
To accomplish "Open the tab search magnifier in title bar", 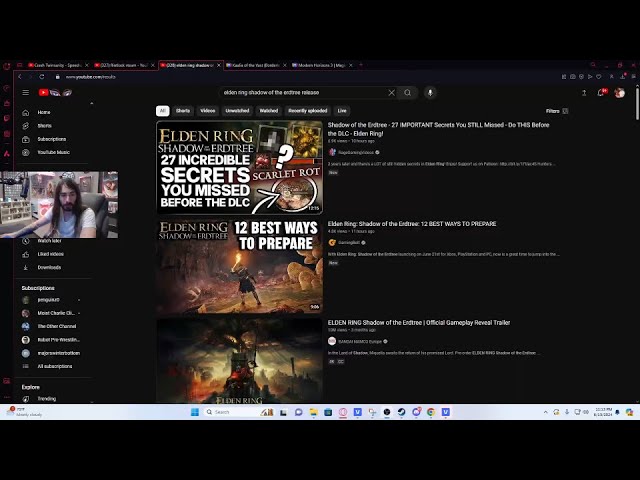I will (593, 65).
